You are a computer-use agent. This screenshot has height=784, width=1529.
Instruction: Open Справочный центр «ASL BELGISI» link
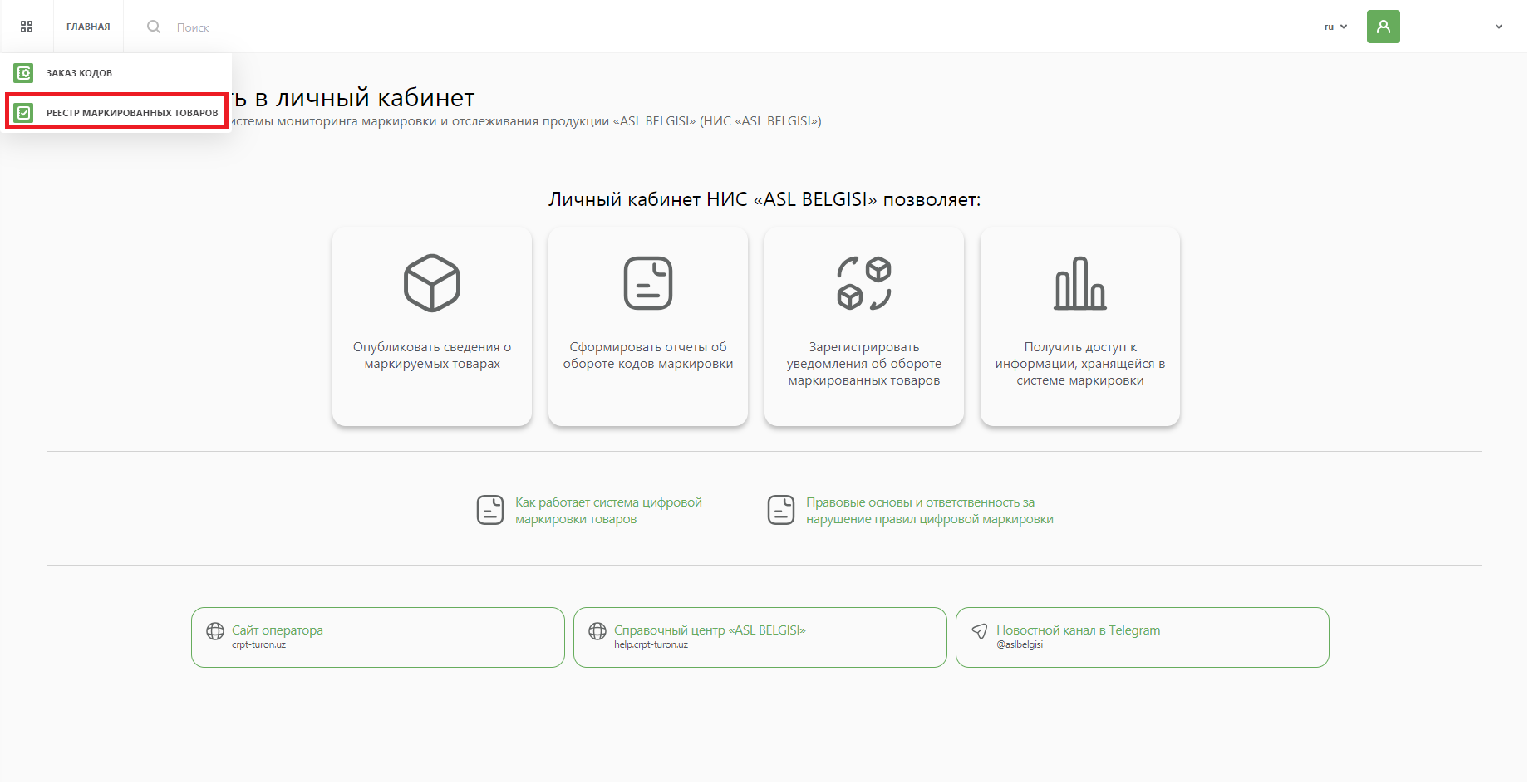pos(710,630)
